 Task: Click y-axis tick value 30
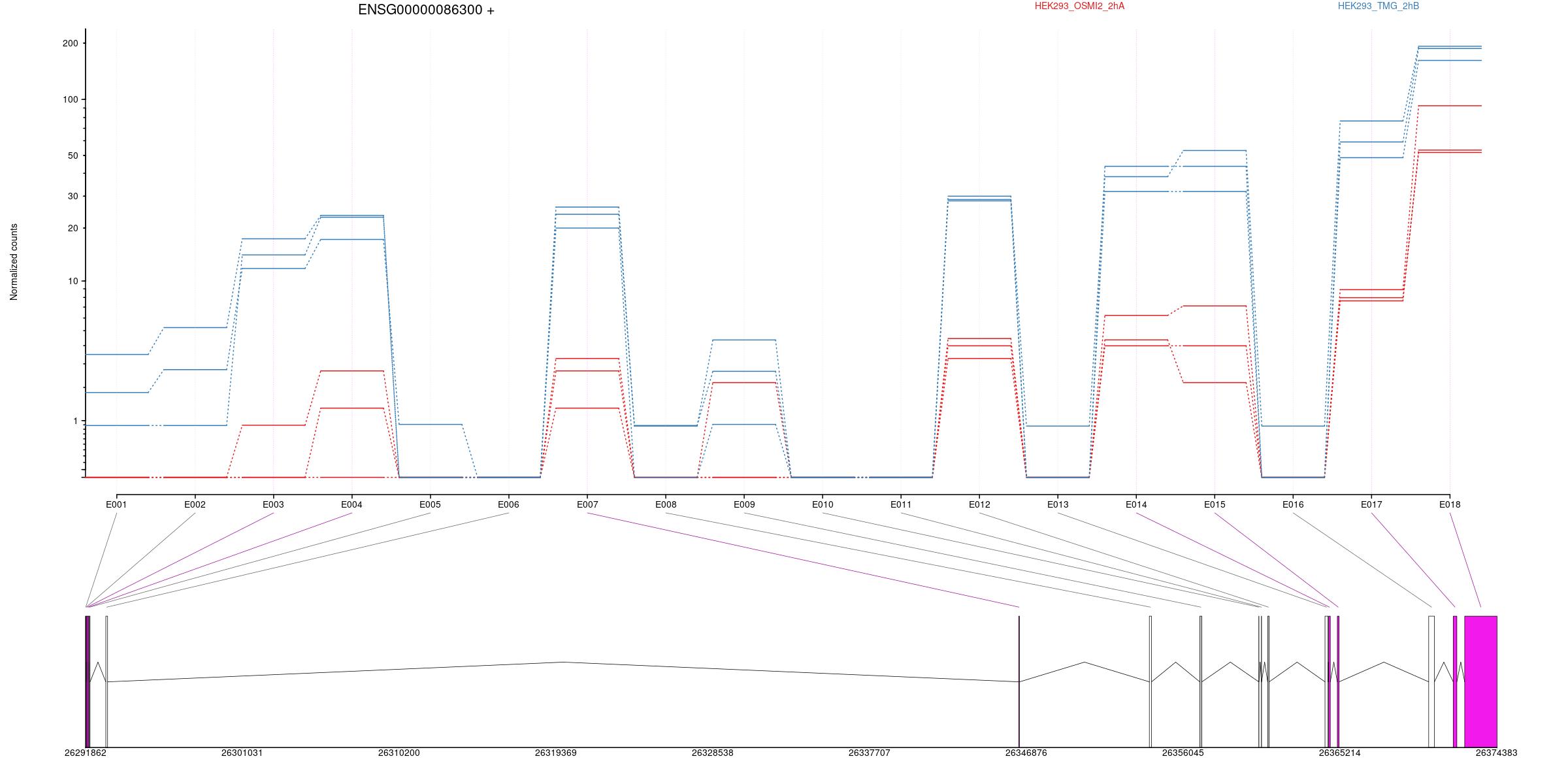[73, 196]
